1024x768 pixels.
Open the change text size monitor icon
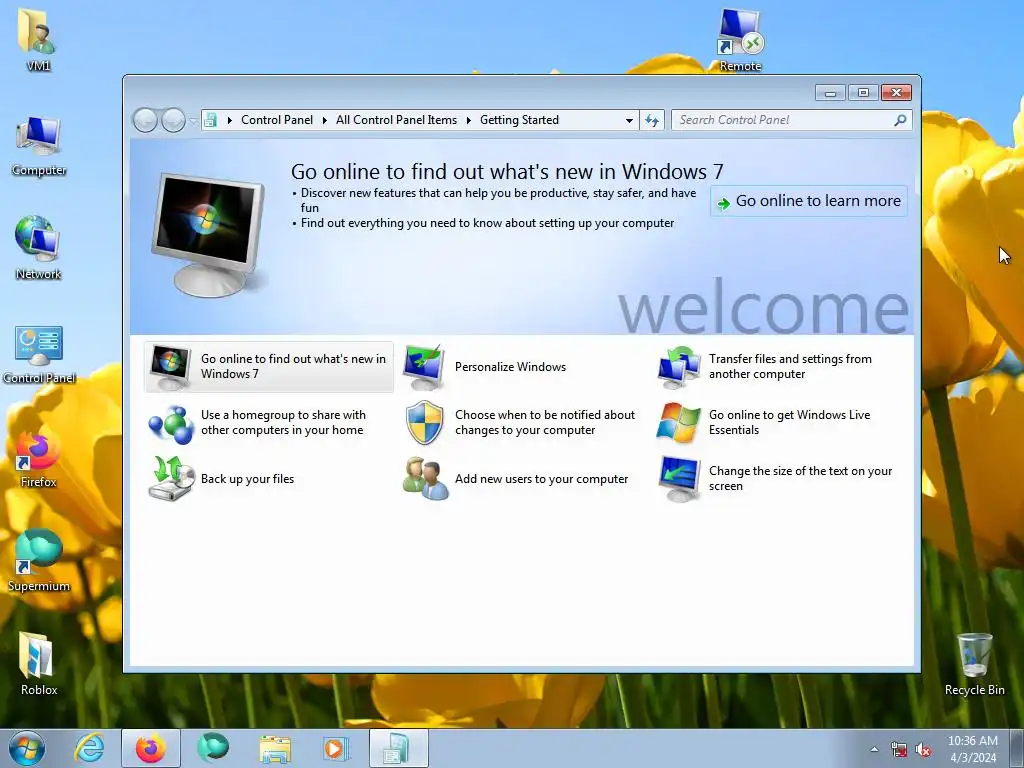pyautogui.click(x=679, y=479)
